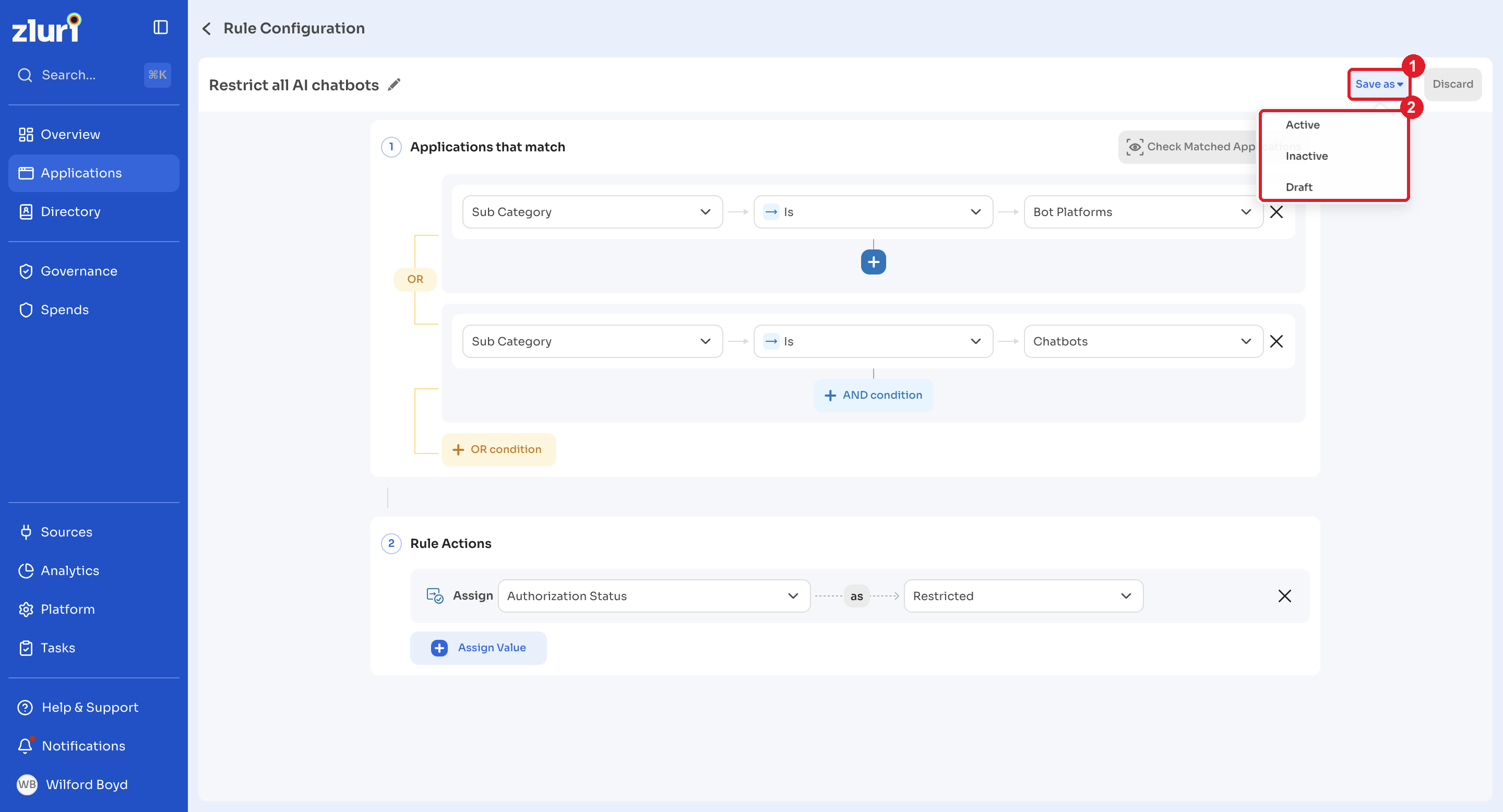Add an OR condition
The image size is (1503, 812).
point(498,449)
